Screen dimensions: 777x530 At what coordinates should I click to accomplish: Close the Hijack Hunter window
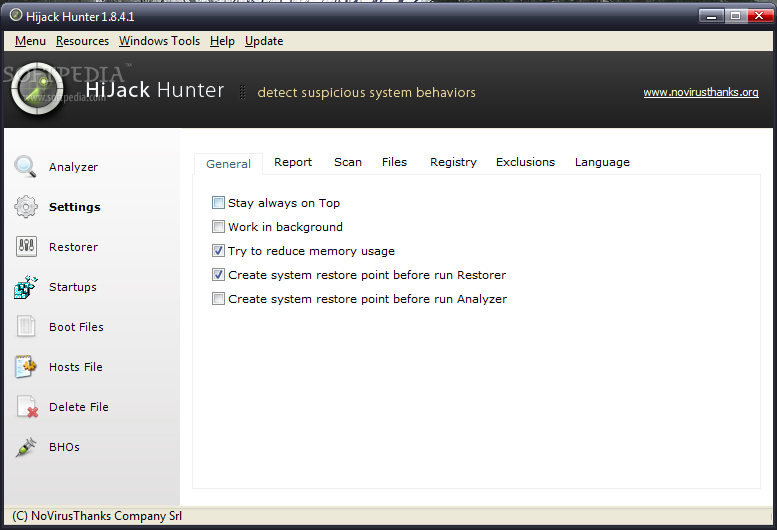tap(759, 16)
